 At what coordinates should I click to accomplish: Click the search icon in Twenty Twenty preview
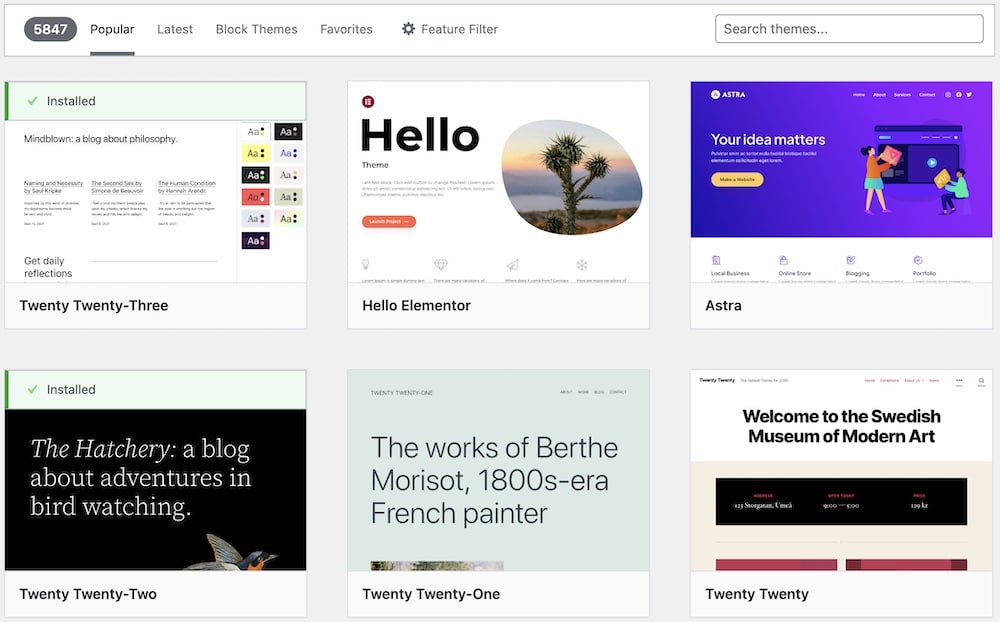(982, 381)
